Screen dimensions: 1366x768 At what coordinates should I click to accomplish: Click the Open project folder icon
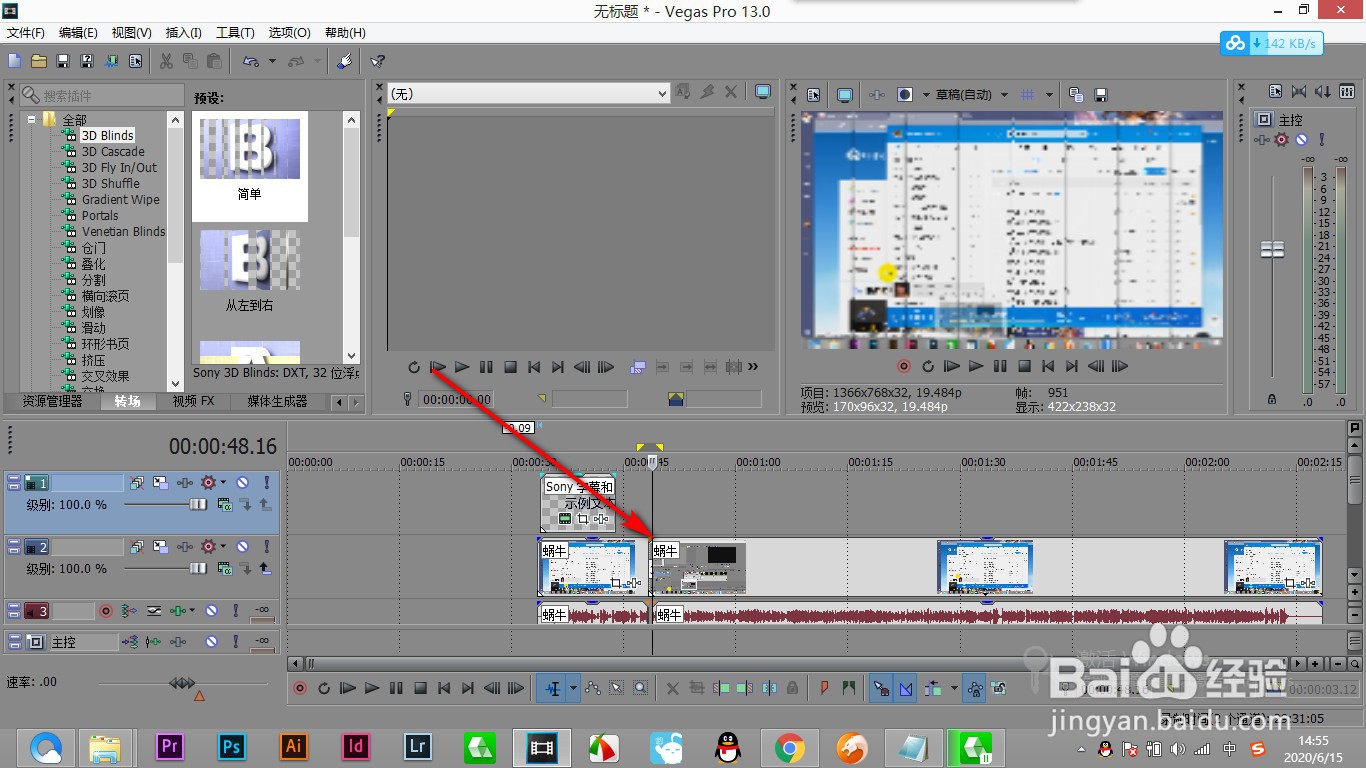tap(39, 61)
